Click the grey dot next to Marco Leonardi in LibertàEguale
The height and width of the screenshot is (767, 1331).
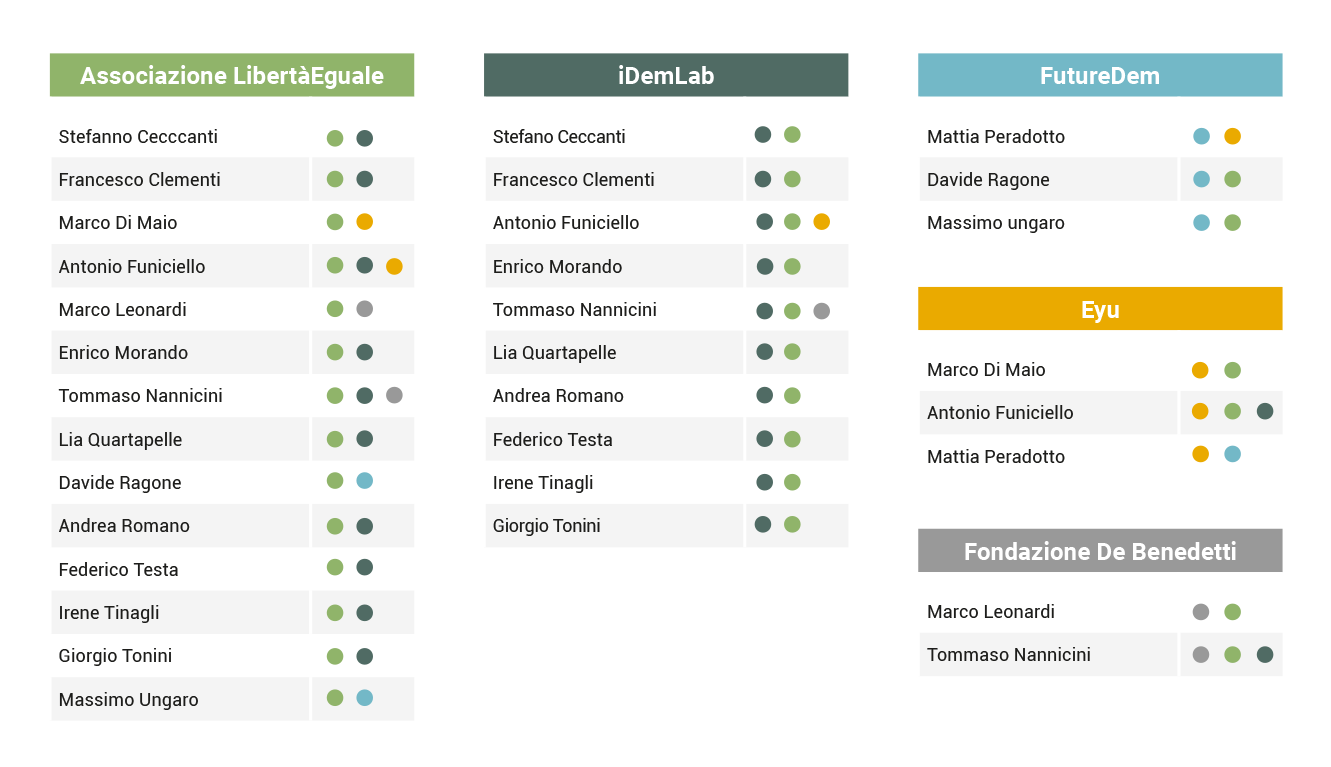tap(365, 309)
